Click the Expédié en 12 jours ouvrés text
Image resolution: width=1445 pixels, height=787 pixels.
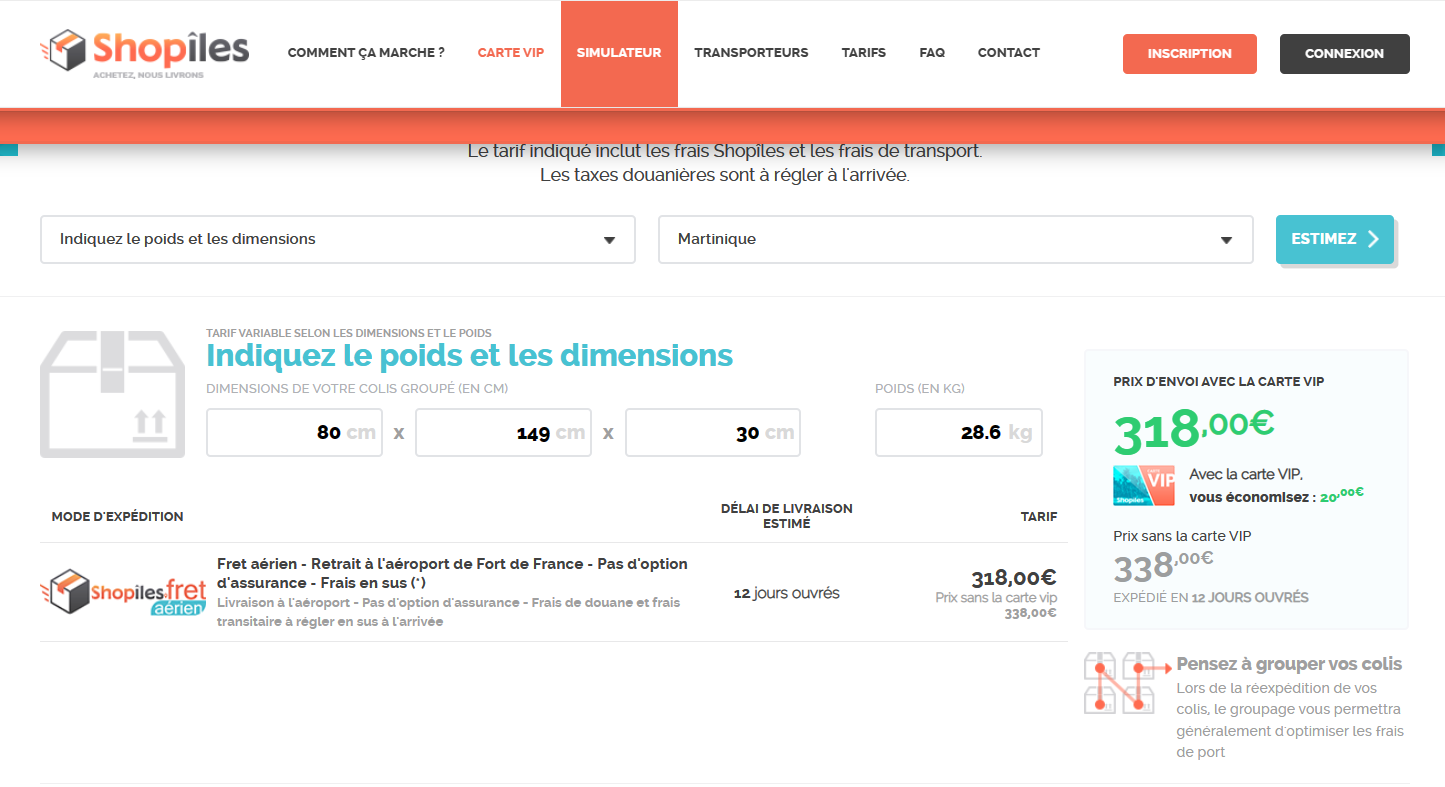tap(1210, 598)
